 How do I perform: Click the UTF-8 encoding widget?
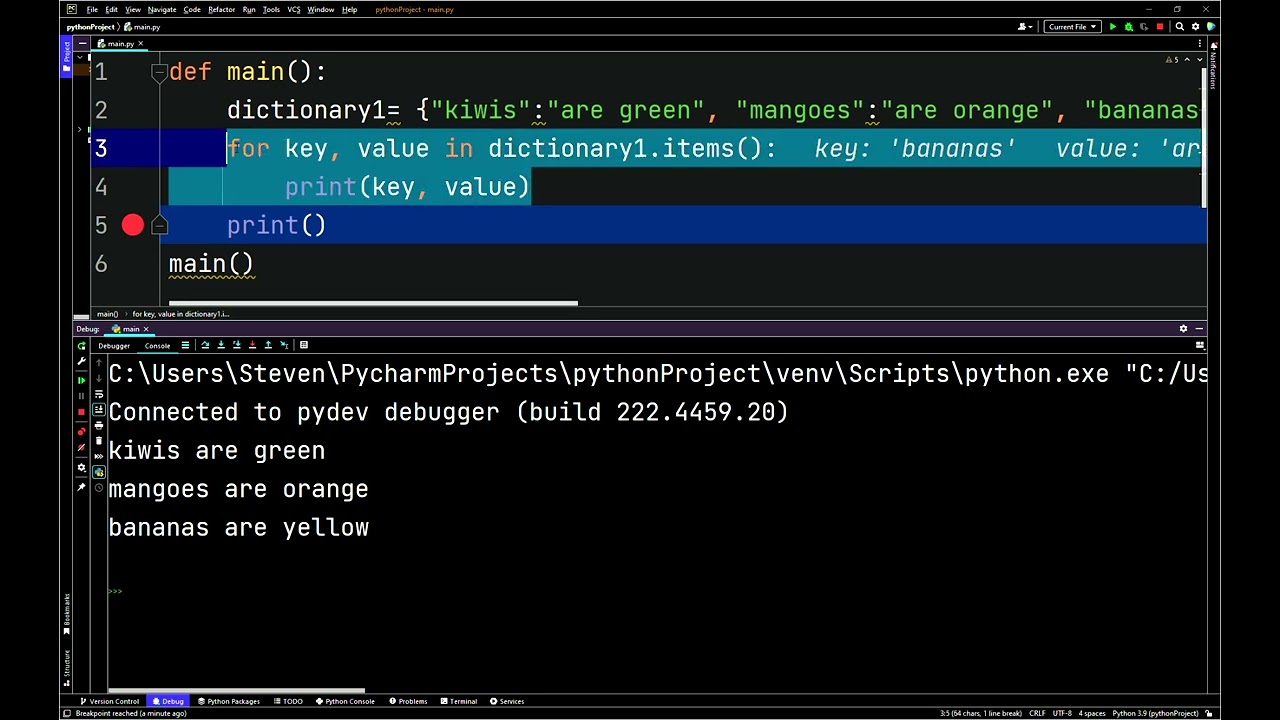(x=1062, y=713)
